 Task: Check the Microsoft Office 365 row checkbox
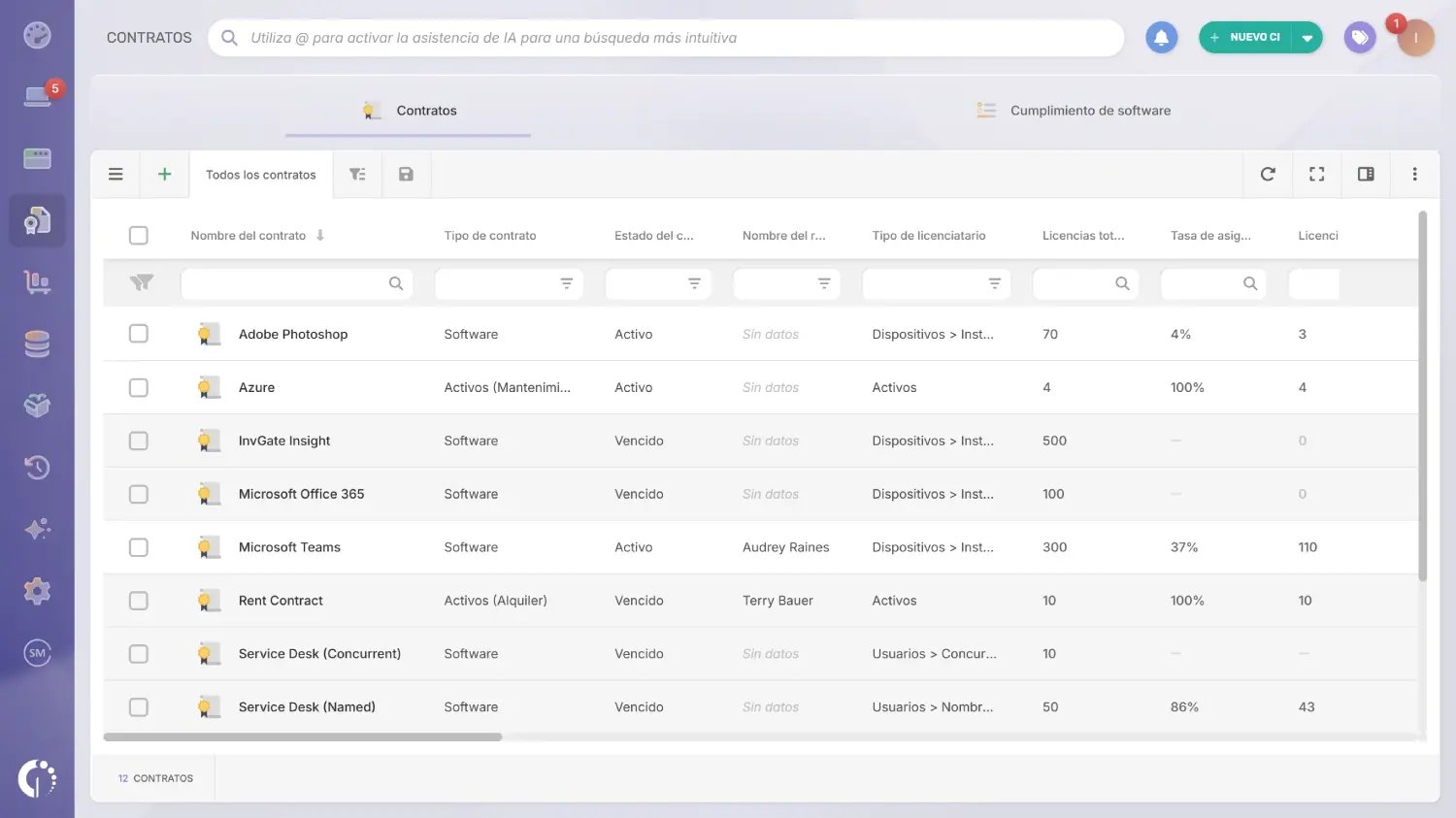[x=139, y=494]
